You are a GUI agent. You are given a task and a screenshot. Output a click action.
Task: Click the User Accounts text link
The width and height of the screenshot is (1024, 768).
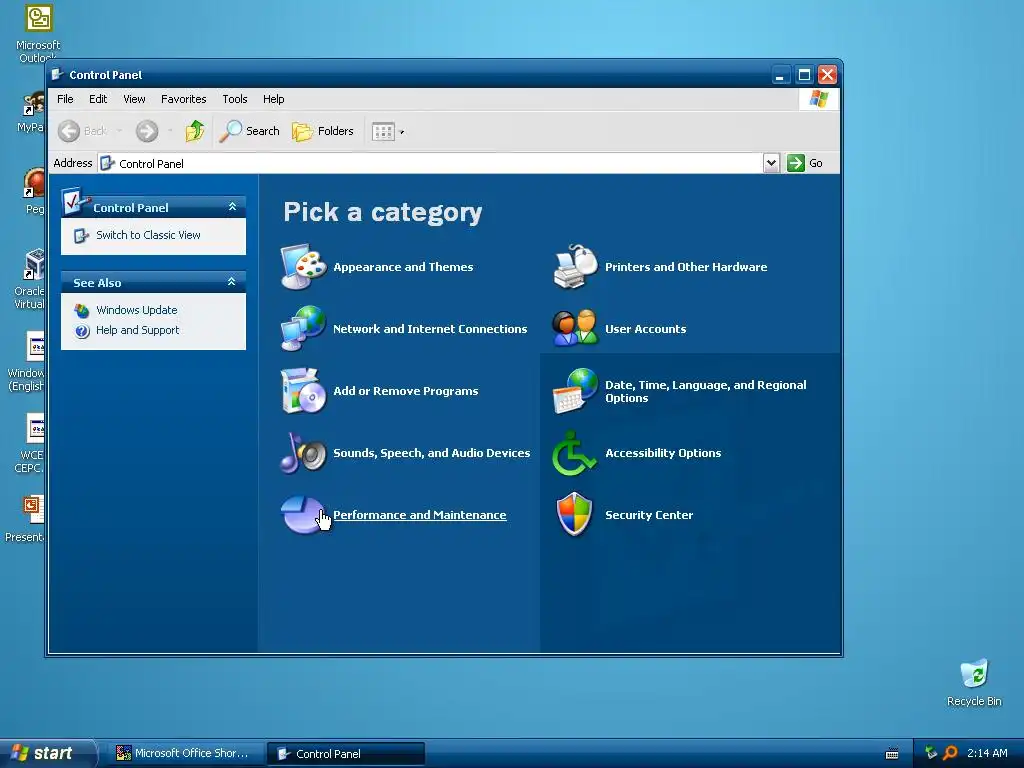(x=645, y=329)
